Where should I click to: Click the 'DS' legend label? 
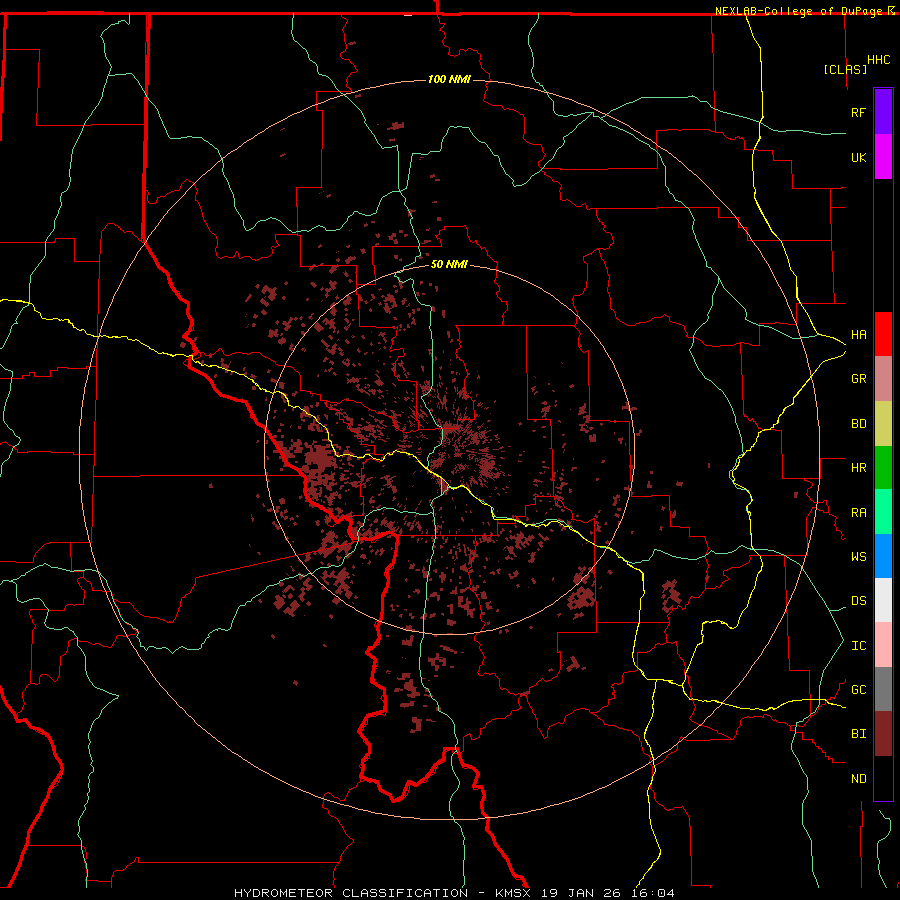pyautogui.click(x=858, y=601)
